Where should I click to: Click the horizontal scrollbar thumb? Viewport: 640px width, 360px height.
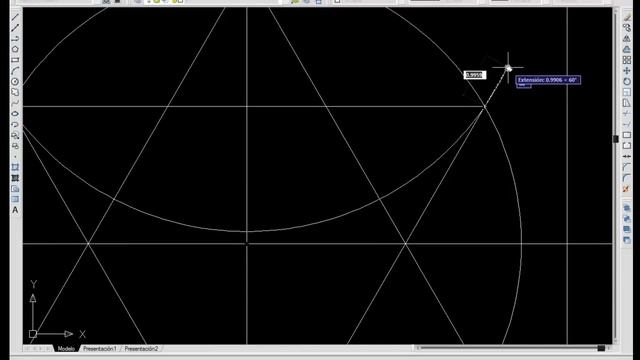[x=601, y=348]
